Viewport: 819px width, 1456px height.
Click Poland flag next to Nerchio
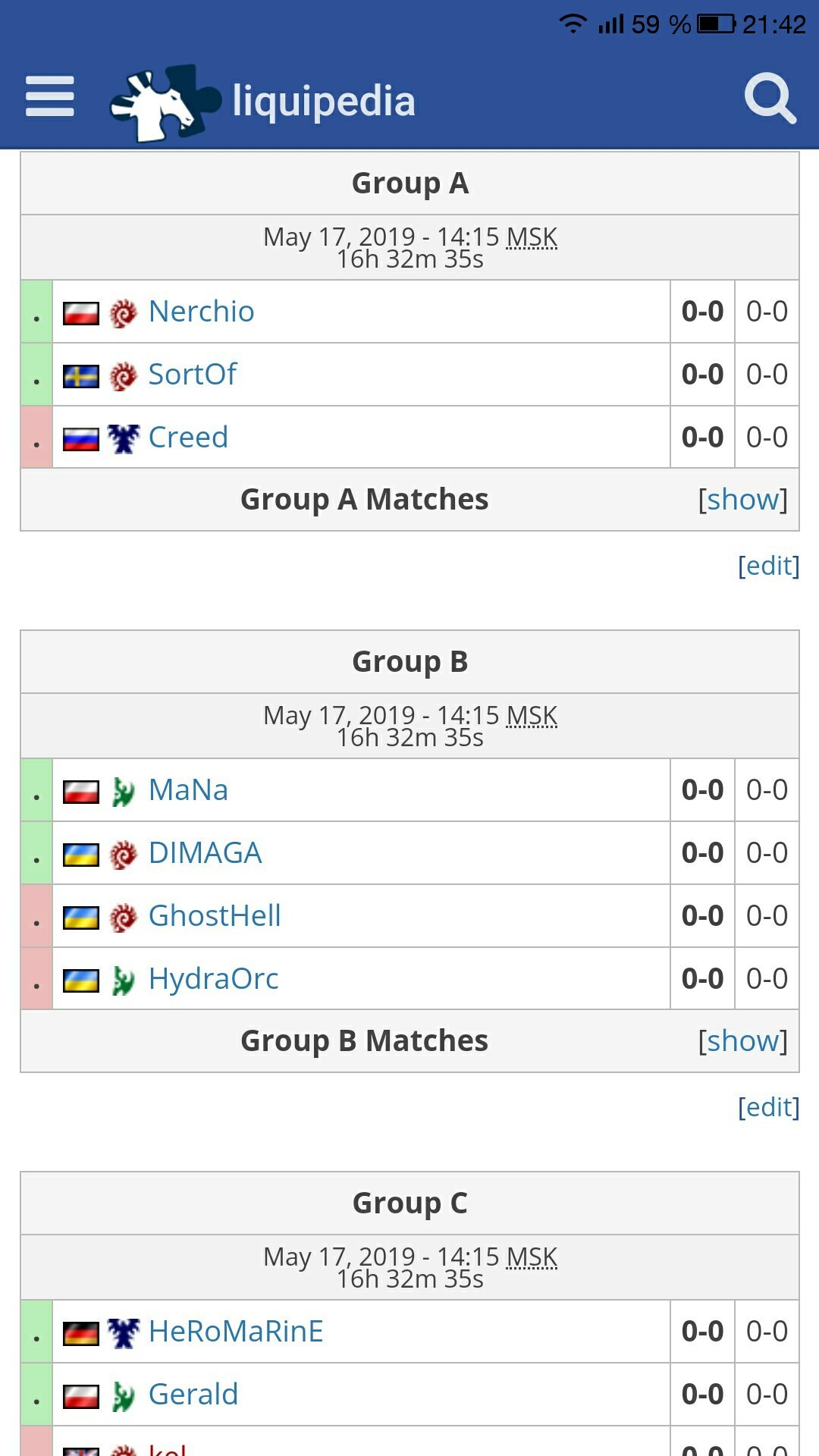point(81,312)
